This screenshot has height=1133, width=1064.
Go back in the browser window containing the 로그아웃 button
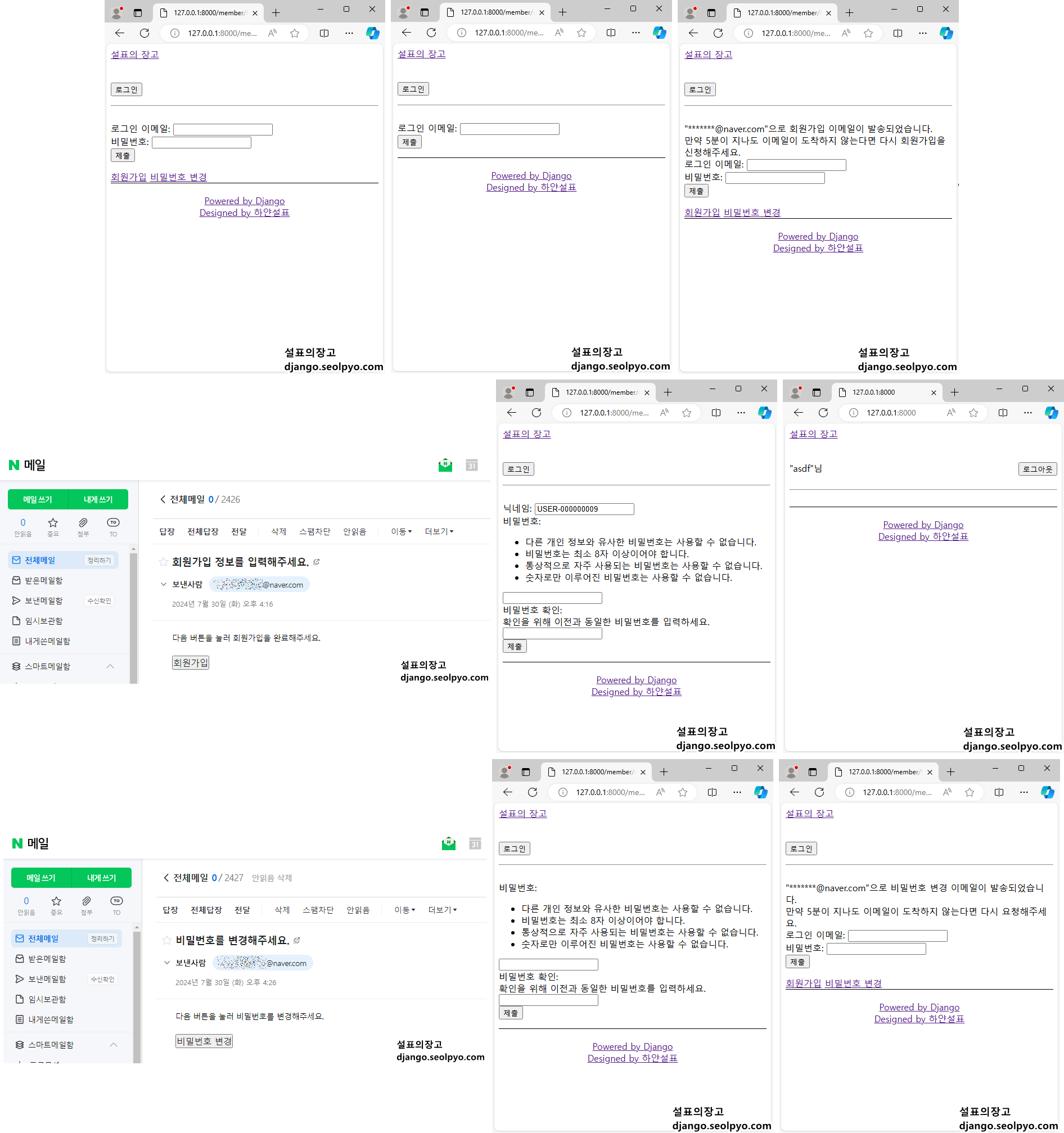point(798,413)
